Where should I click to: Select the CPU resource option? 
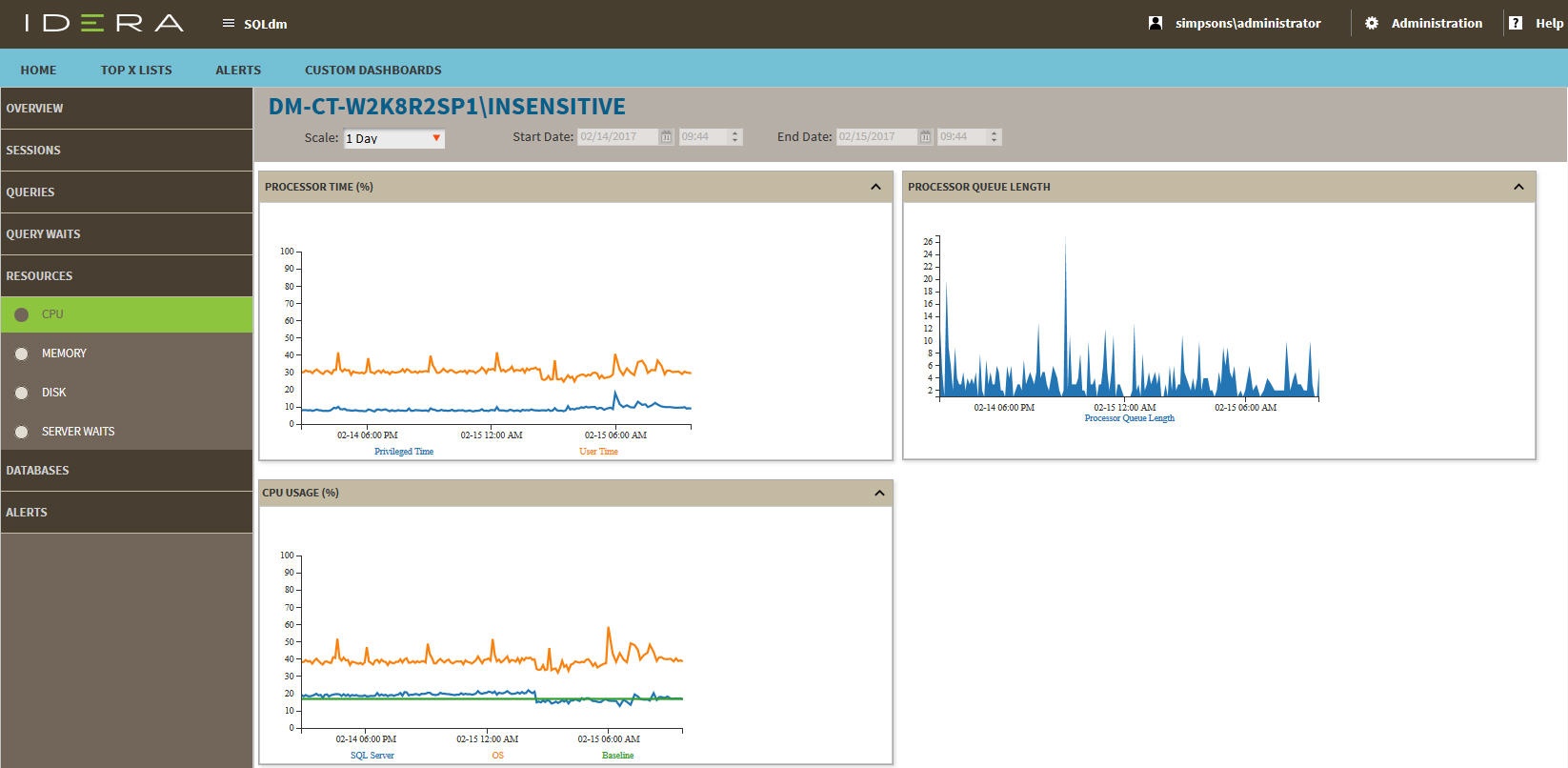52,314
